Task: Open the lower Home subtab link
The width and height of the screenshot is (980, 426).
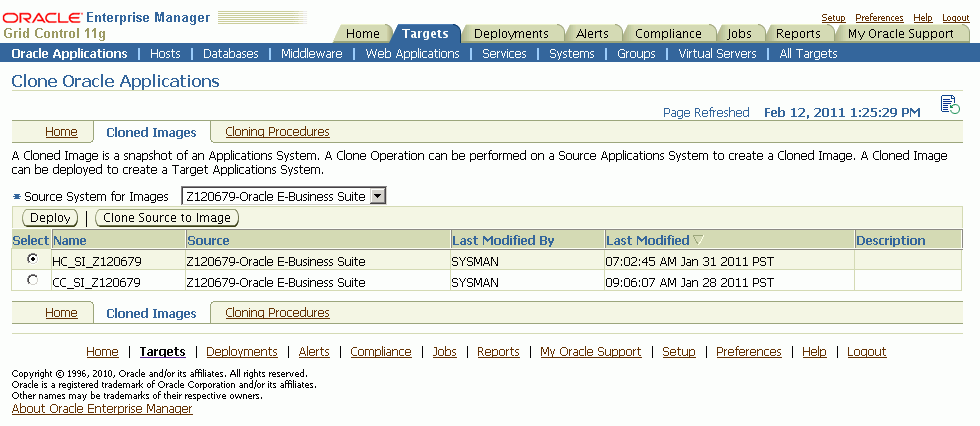Action: click(61, 312)
